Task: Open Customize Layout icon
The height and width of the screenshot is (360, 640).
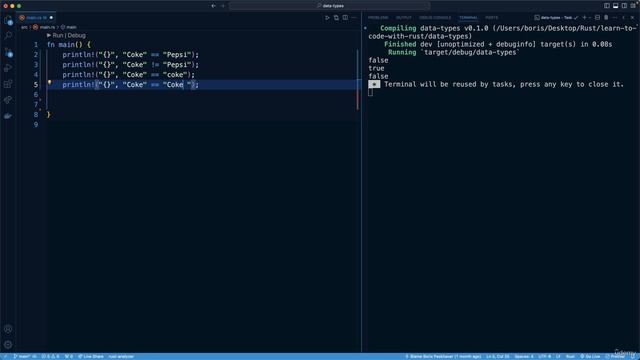Action: [x=633, y=6]
